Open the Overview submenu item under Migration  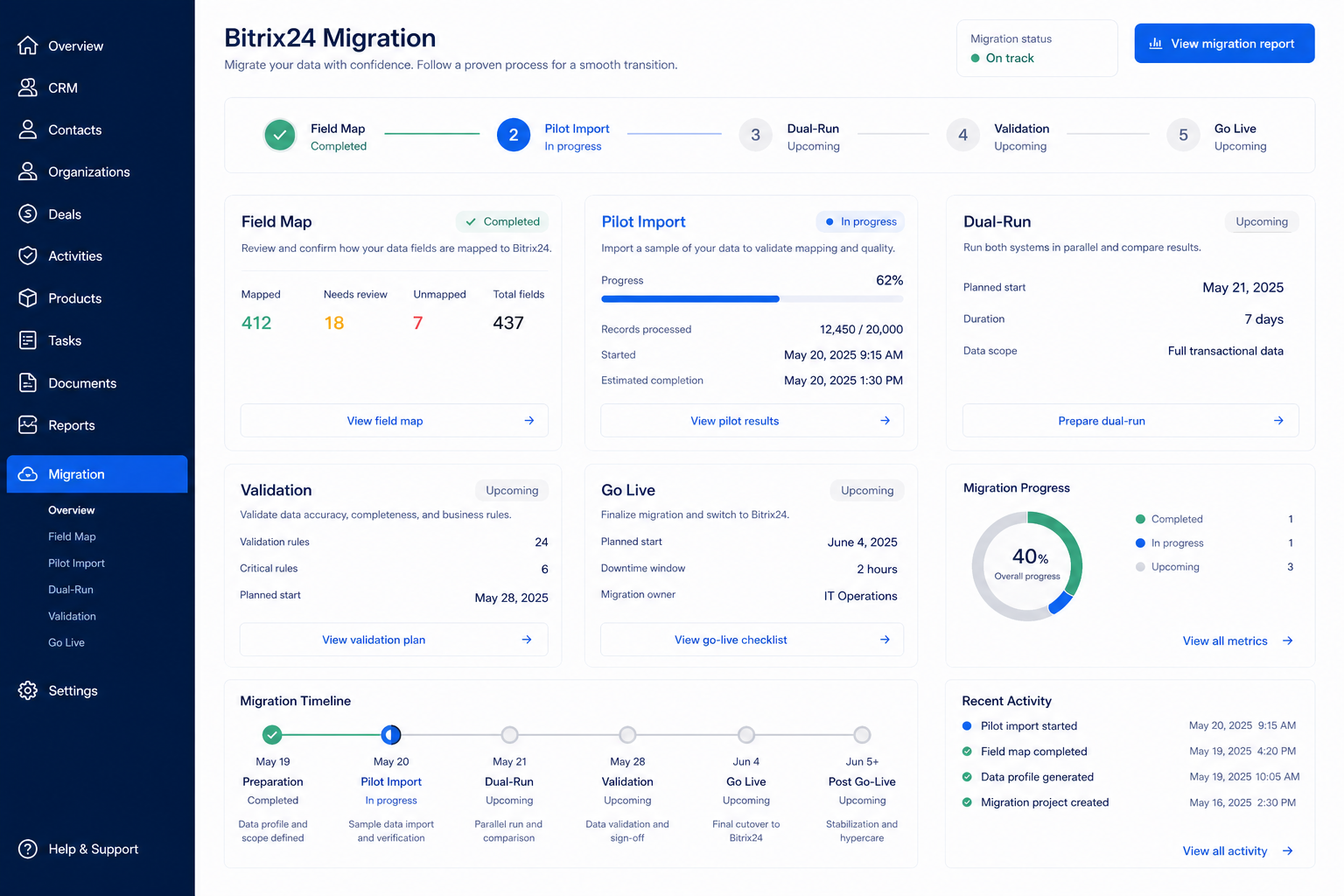[72, 510]
